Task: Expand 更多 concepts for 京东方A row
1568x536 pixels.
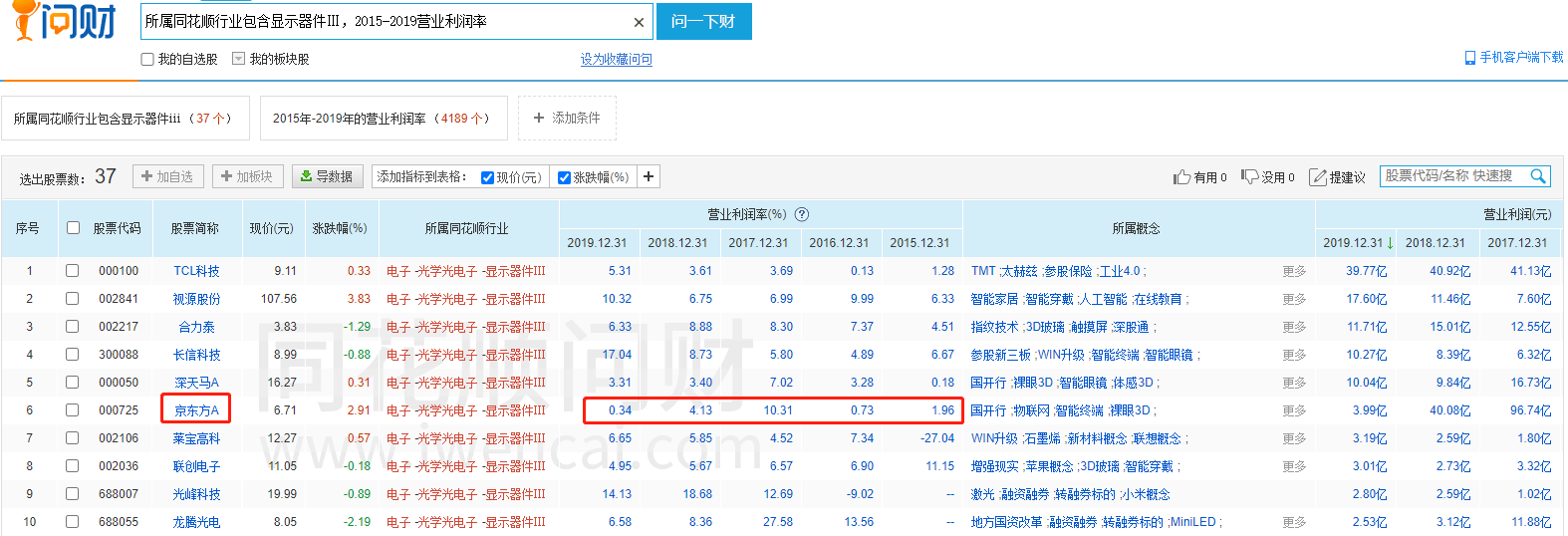Action: click(x=1294, y=410)
